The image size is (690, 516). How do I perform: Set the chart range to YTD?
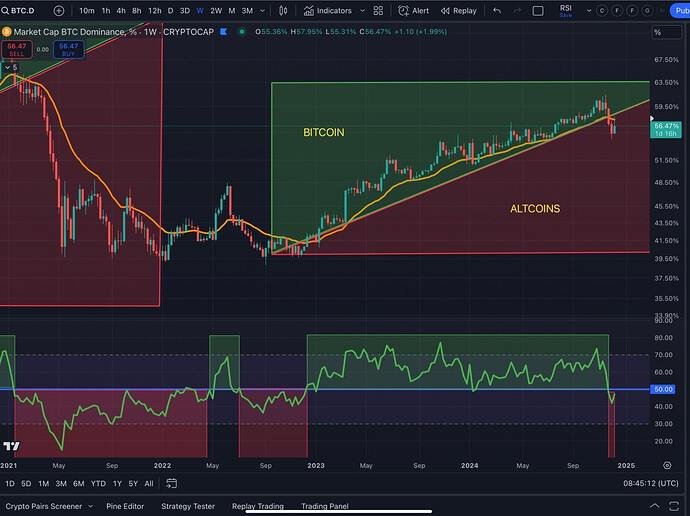tap(98, 483)
